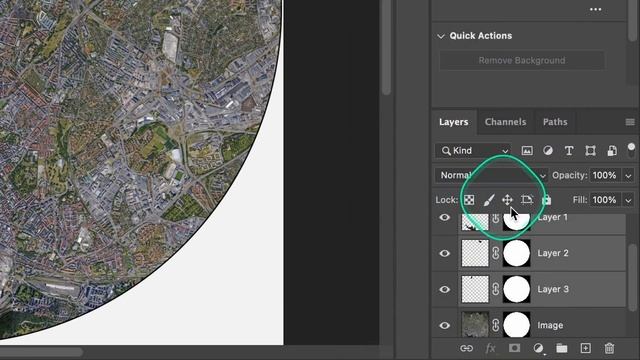This screenshot has height=360, width=640.
Task: Click the Opacity 100% value field
Action: click(605, 176)
